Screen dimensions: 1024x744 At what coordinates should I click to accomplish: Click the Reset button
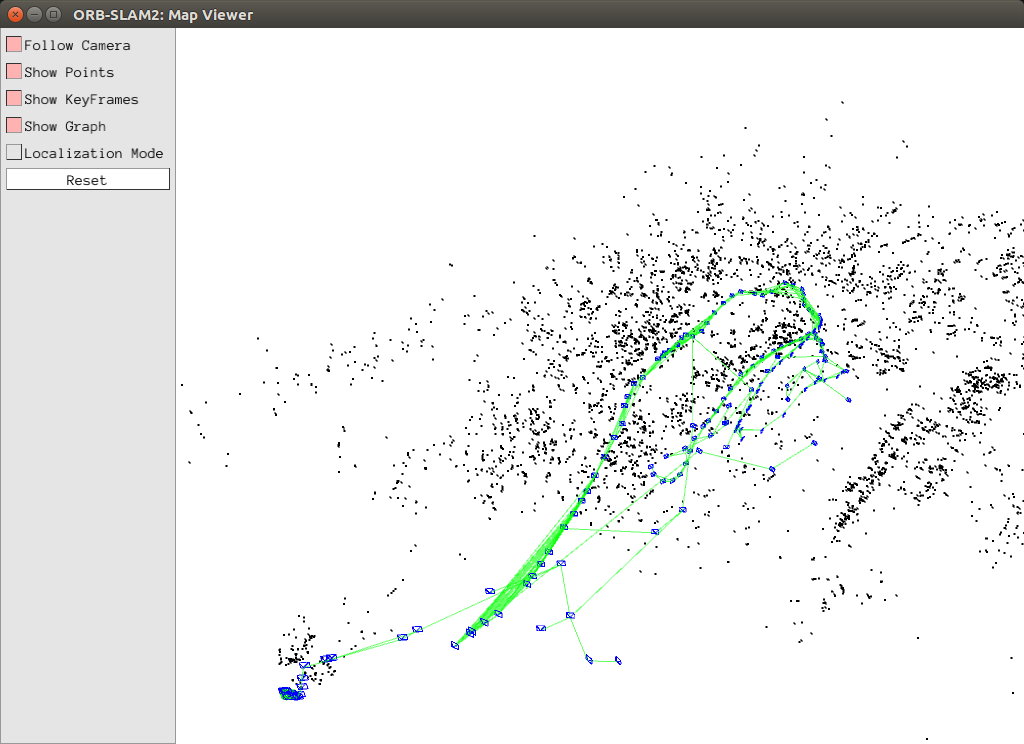point(88,180)
